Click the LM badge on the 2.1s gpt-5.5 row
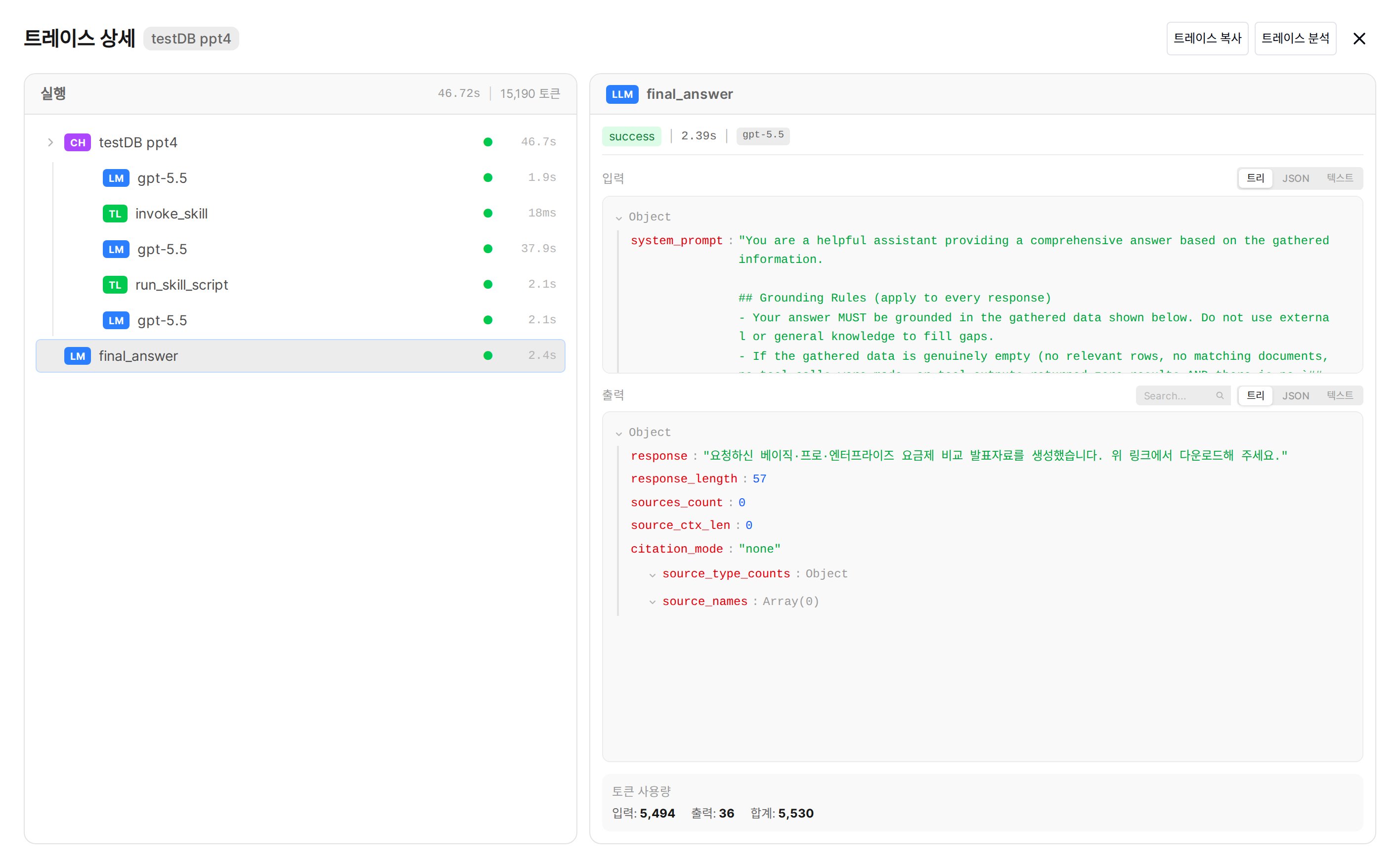 tap(116, 320)
